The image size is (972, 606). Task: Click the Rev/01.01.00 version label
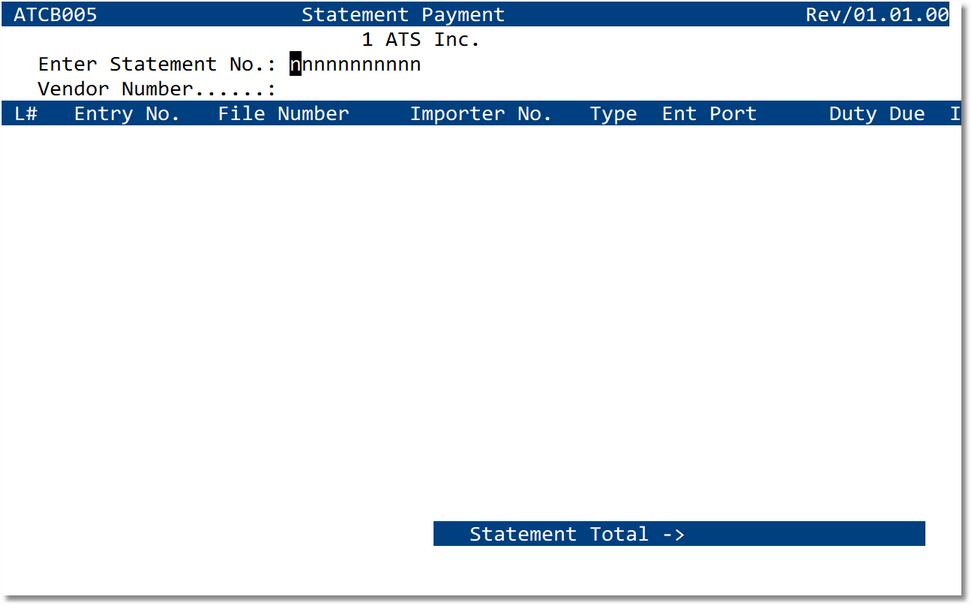[877, 14]
